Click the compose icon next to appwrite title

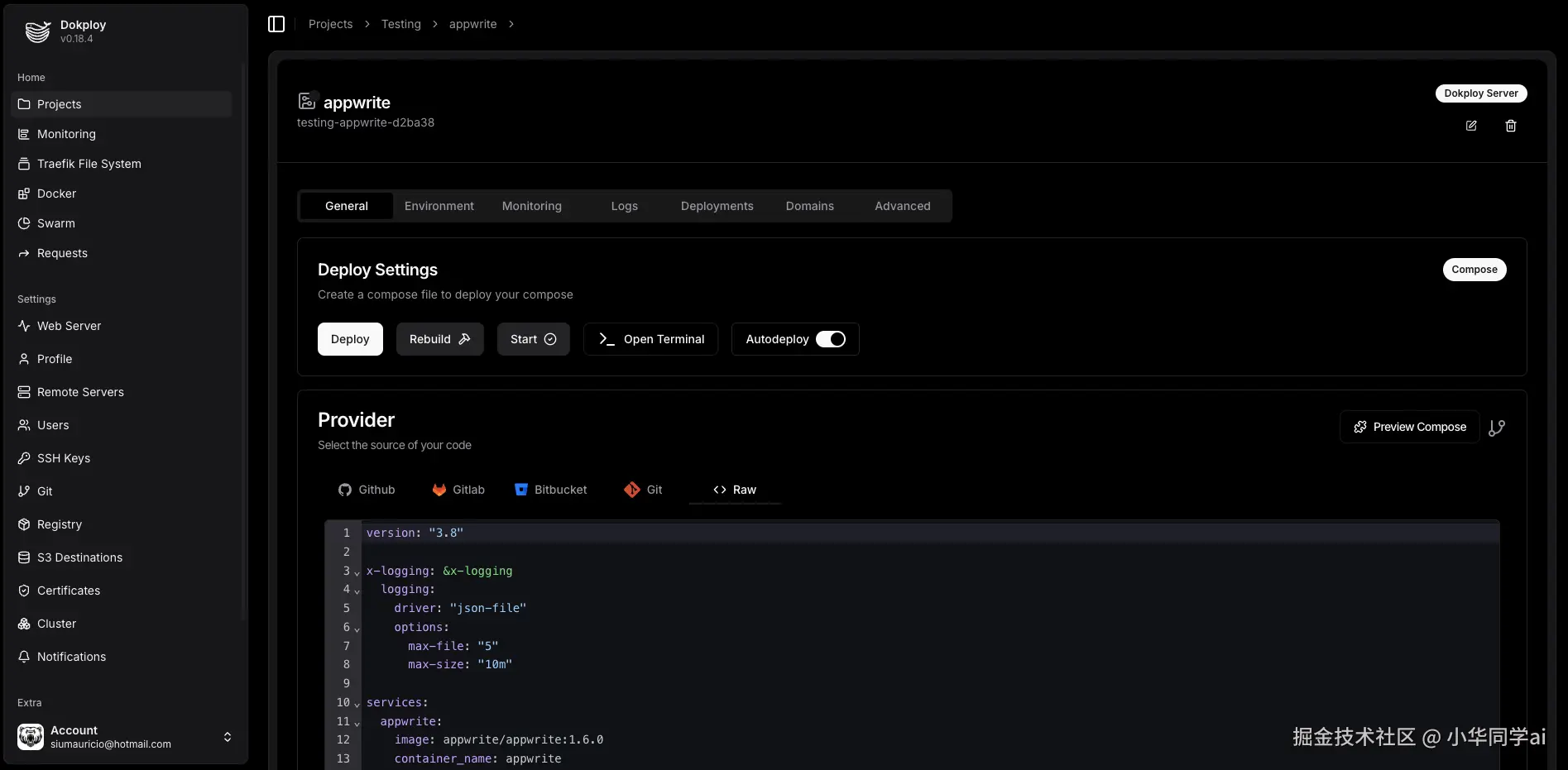point(307,101)
